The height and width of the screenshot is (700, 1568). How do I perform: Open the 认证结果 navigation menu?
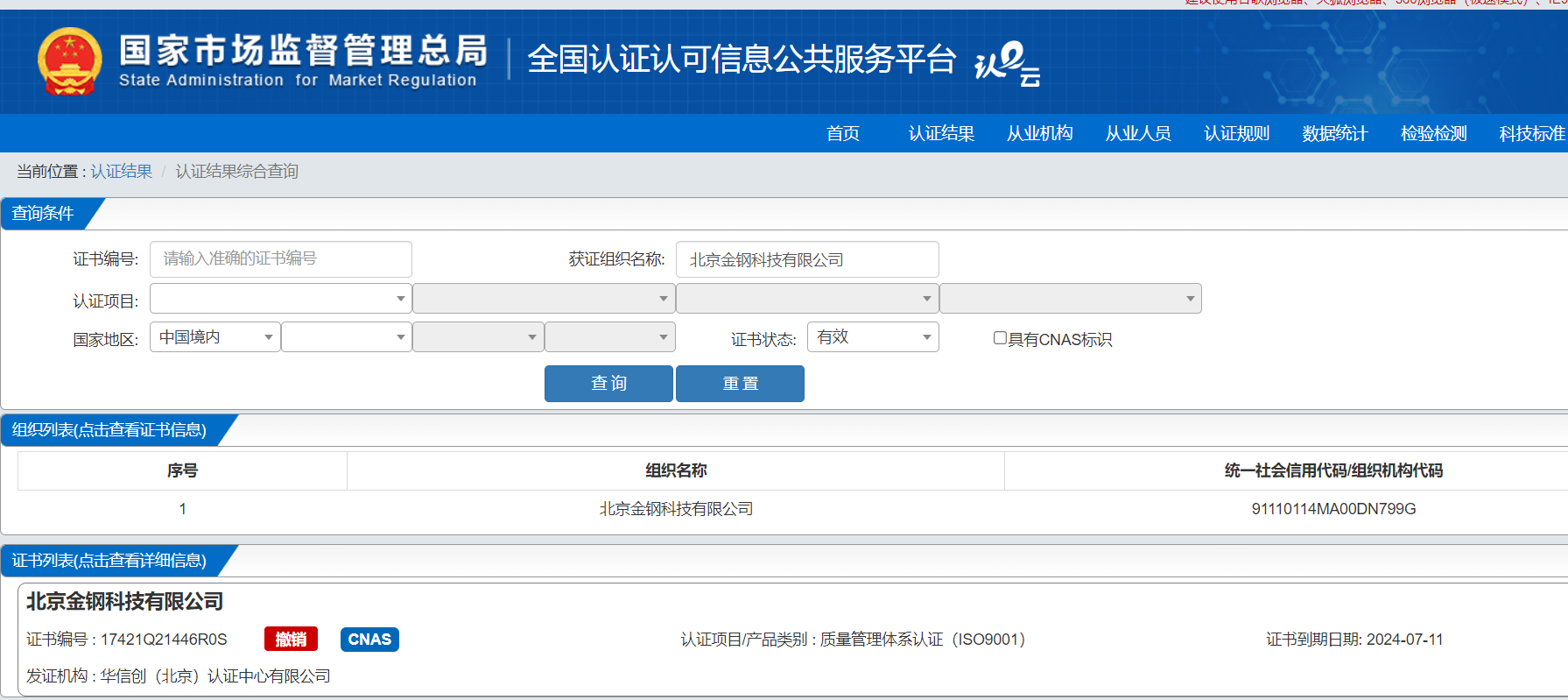pos(941,133)
